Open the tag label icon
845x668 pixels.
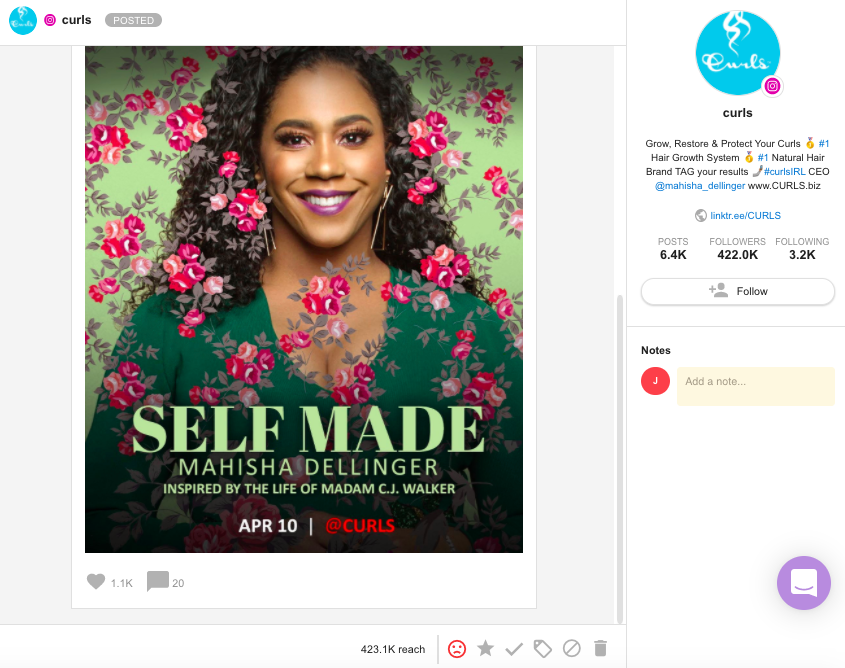coord(543,649)
